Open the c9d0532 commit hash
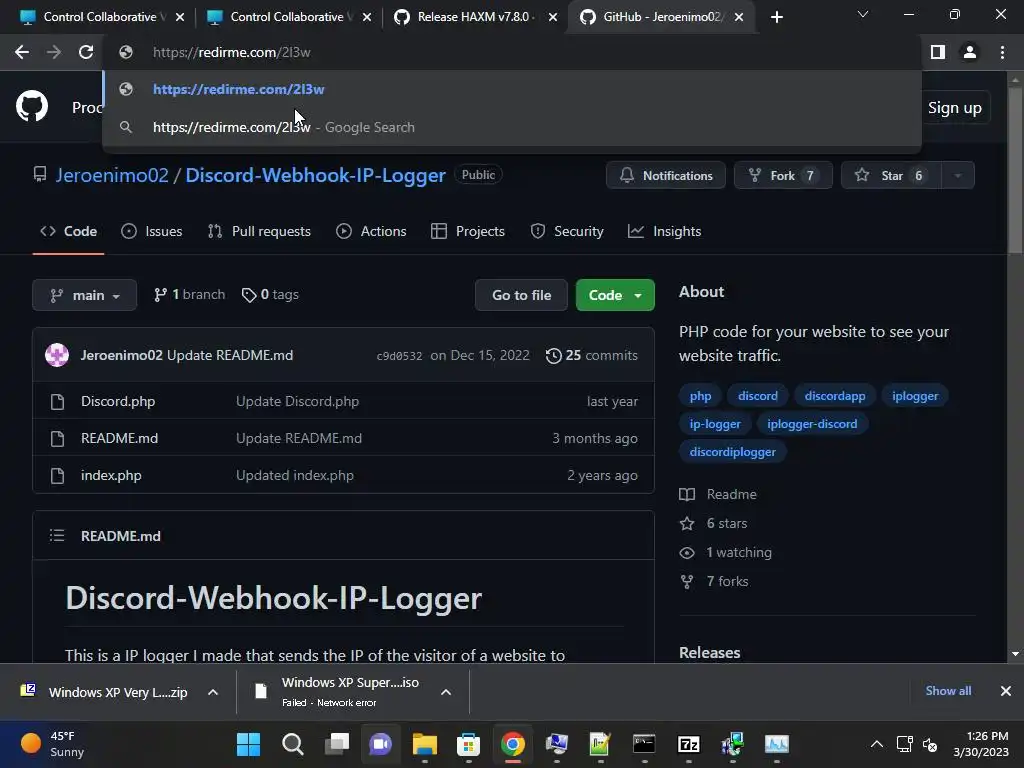The image size is (1024, 768). [x=399, y=356]
